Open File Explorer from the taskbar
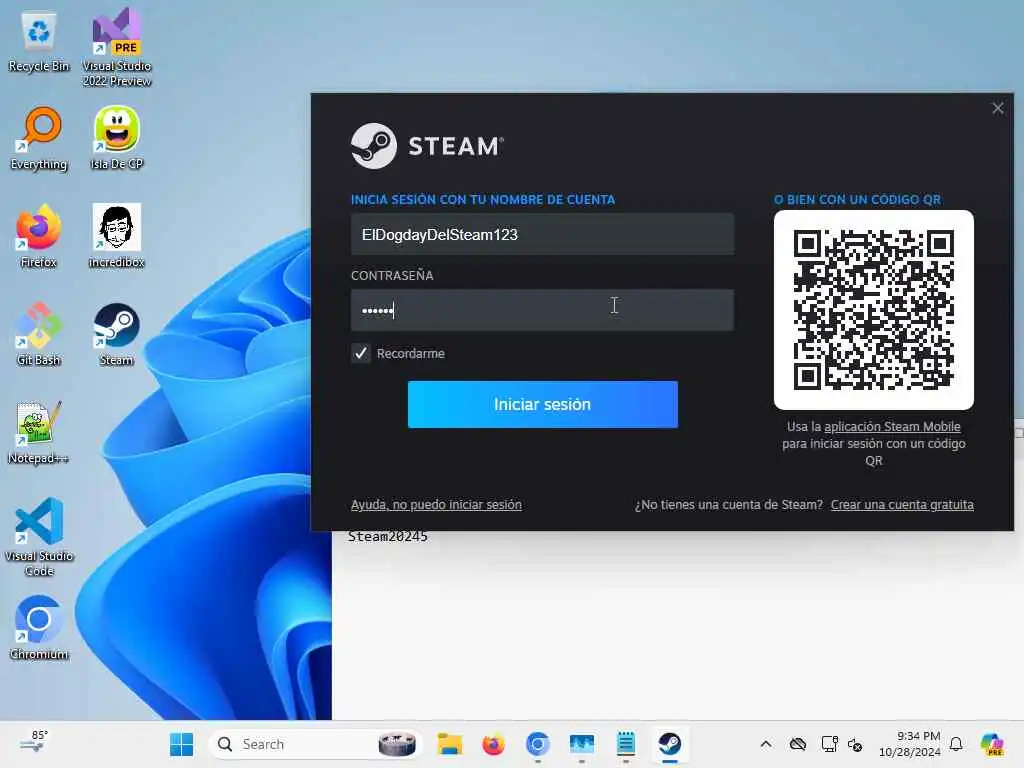Screen dimensions: 1024x768 click(449, 744)
